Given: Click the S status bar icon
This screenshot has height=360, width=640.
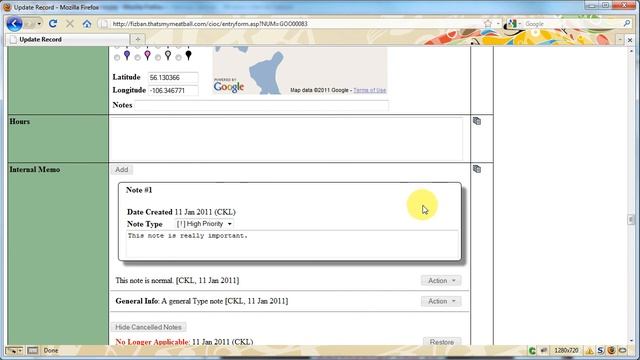Looking at the screenshot, I should 600,351.
